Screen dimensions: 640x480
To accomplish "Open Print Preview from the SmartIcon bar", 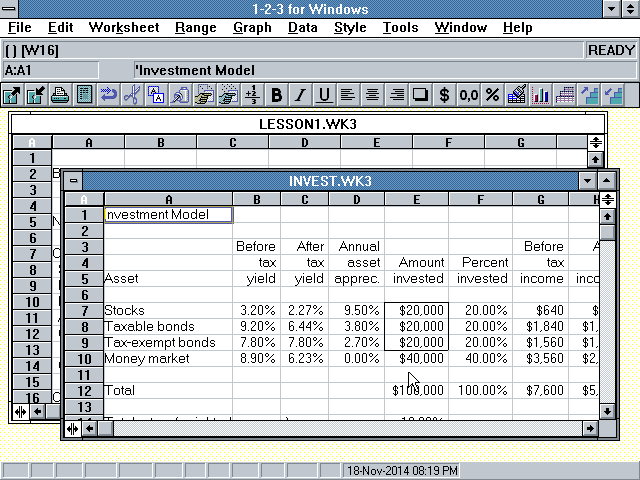I will 84,95.
